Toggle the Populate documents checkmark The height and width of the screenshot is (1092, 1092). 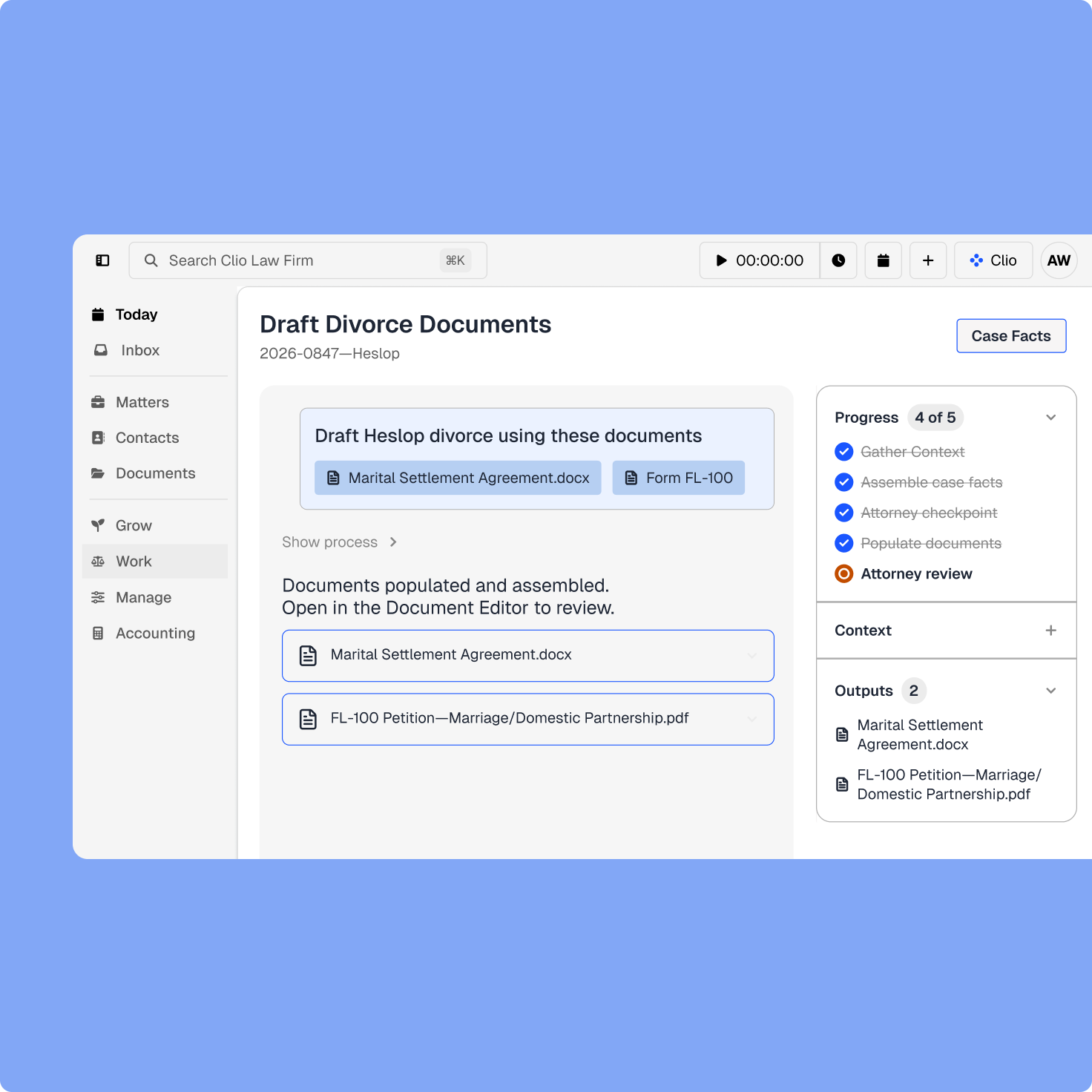tap(843, 543)
